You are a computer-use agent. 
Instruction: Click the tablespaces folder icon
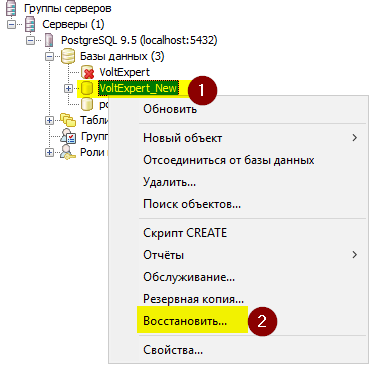point(68,120)
